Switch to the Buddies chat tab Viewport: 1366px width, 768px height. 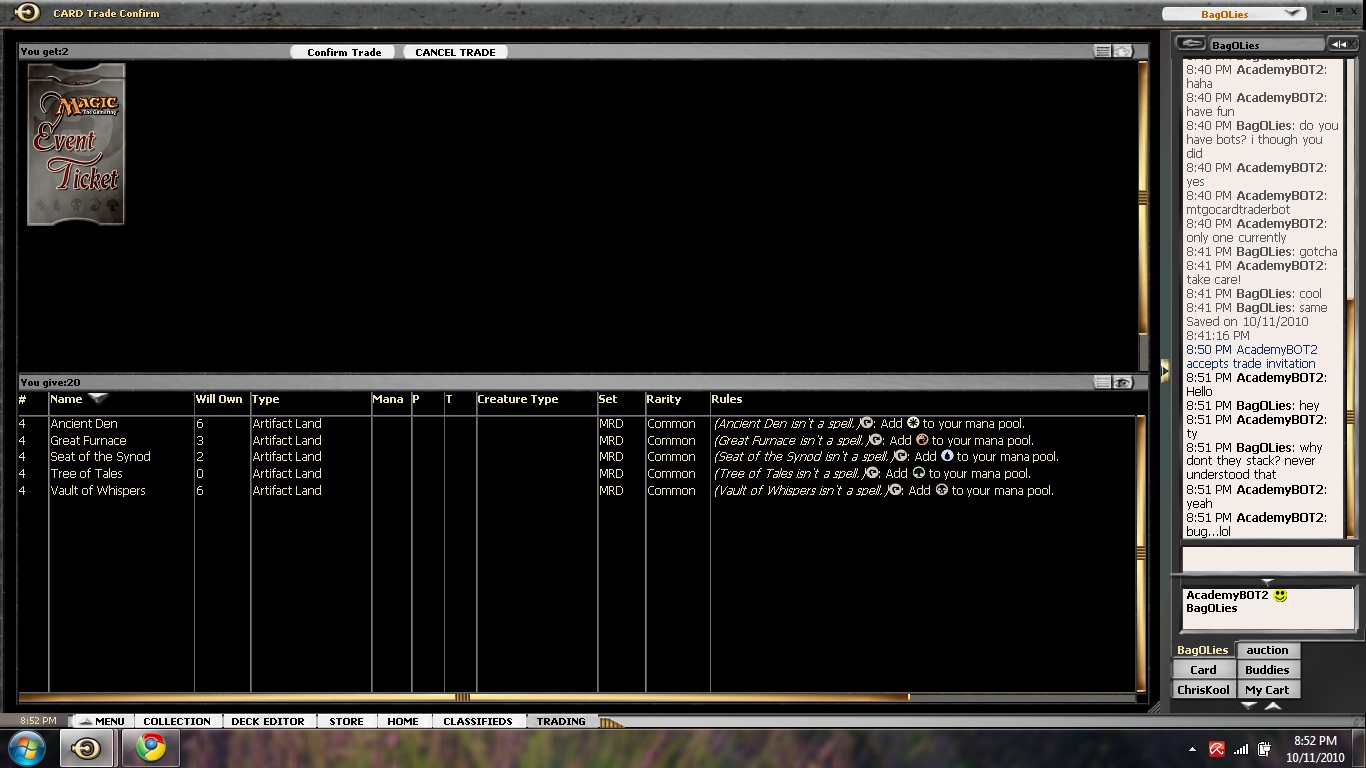(1267, 670)
